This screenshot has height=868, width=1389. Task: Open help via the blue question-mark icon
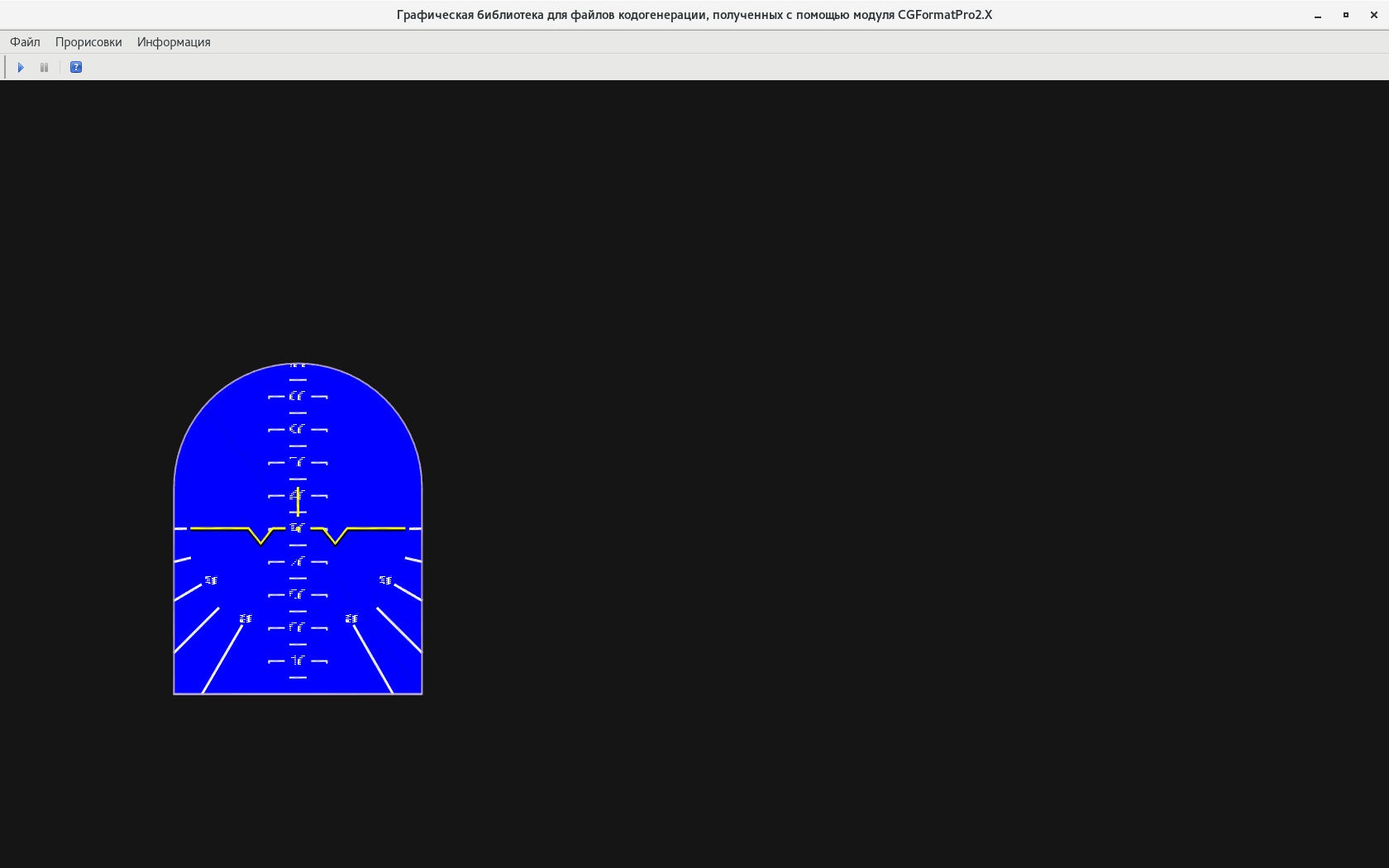[x=76, y=67]
